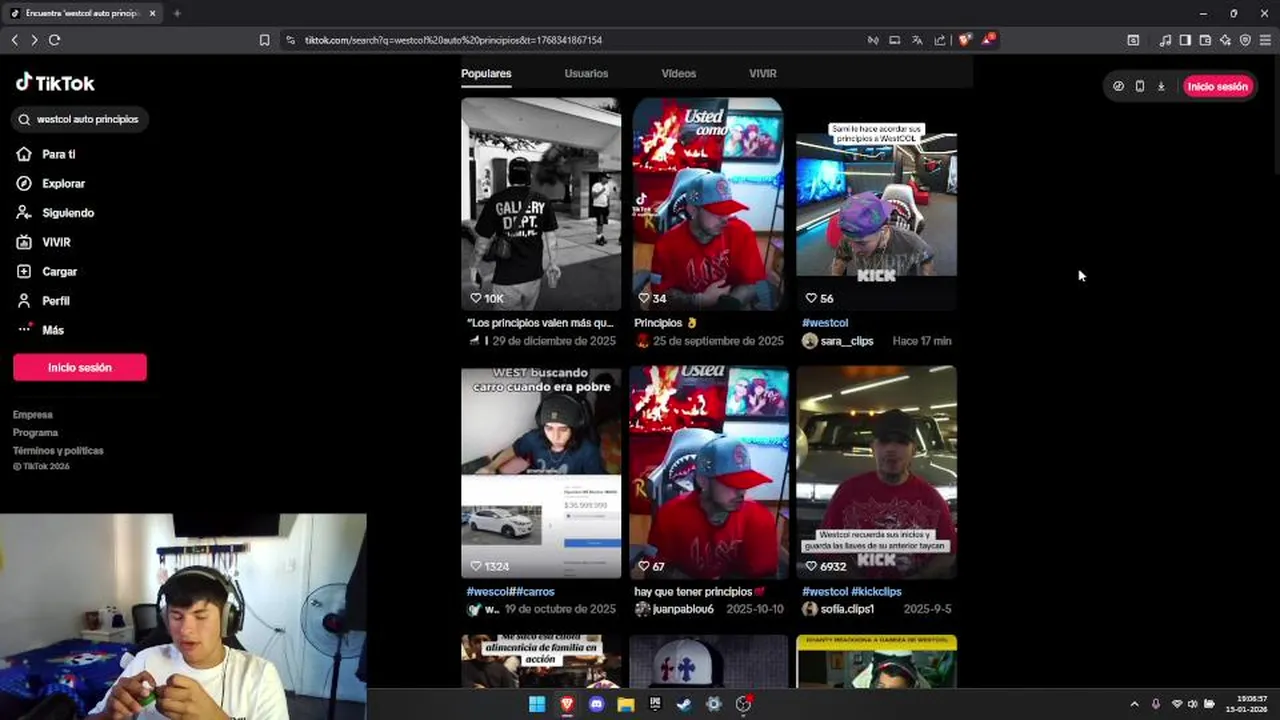Switch to the VIVIR results tab
Viewport: 1280px width, 720px height.
[763, 74]
